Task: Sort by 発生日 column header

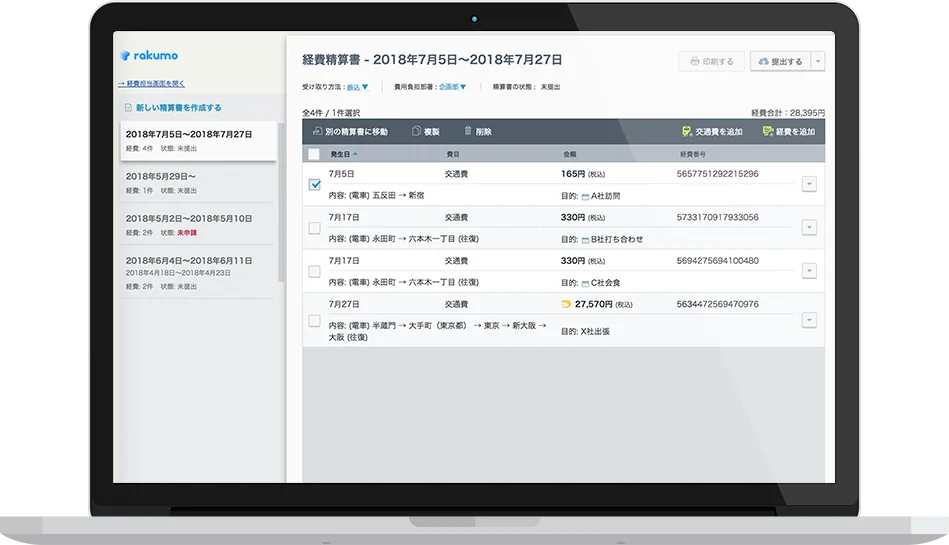Action: pos(340,154)
